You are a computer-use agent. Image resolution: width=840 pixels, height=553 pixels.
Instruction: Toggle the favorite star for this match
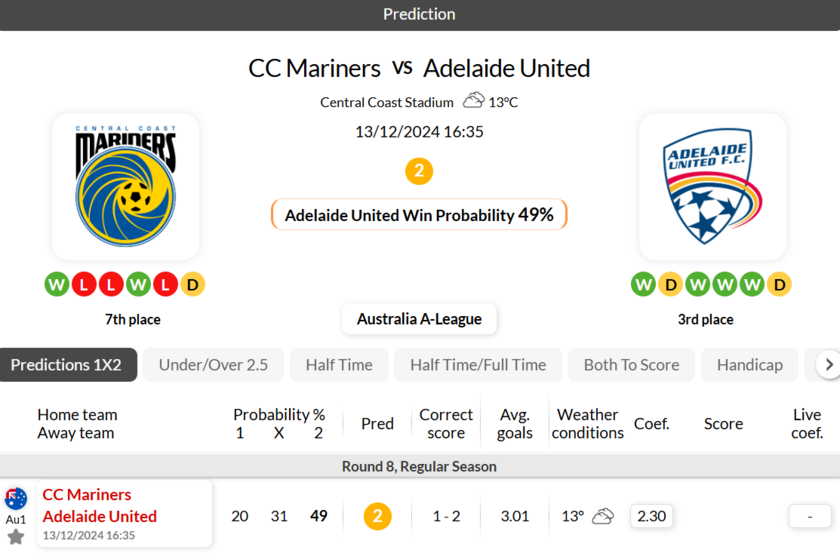16,536
